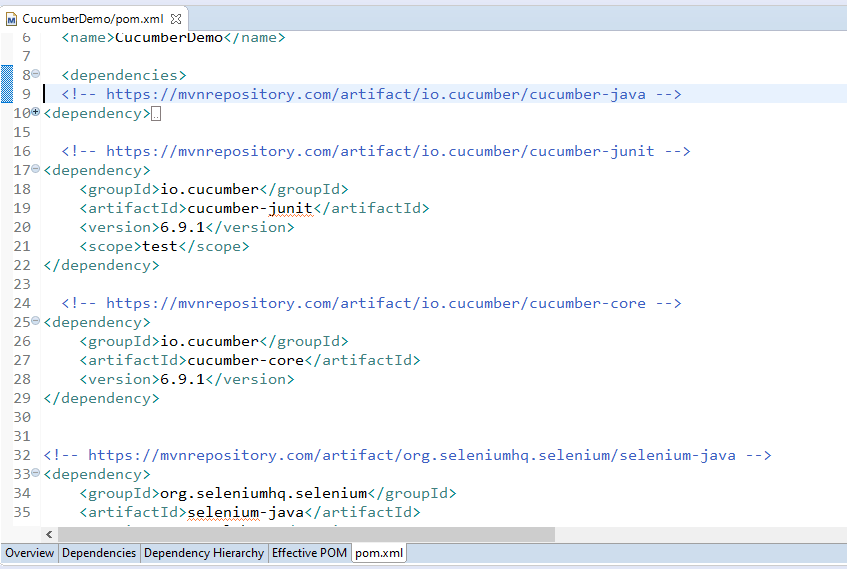Collapse the cucumber-core dependency at line 25
The width and height of the screenshot is (847, 569).
pyautogui.click(x=36, y=320)
